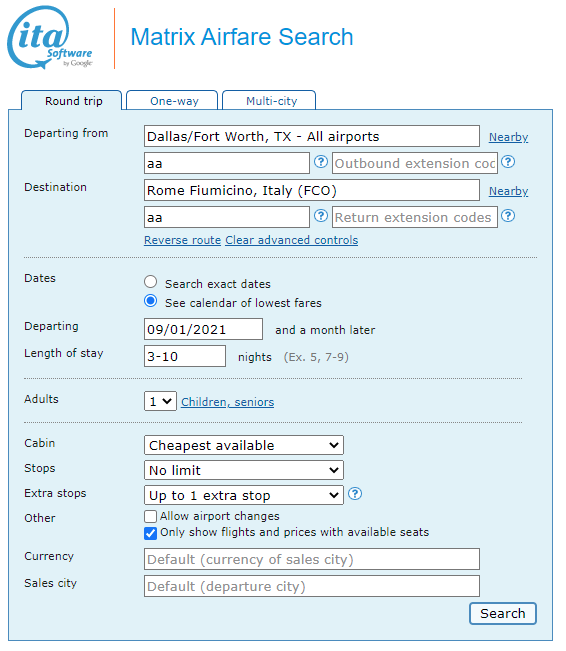
Task: Open the Stops dropdown
Action: pyautogui.click(x=244, y=470)
